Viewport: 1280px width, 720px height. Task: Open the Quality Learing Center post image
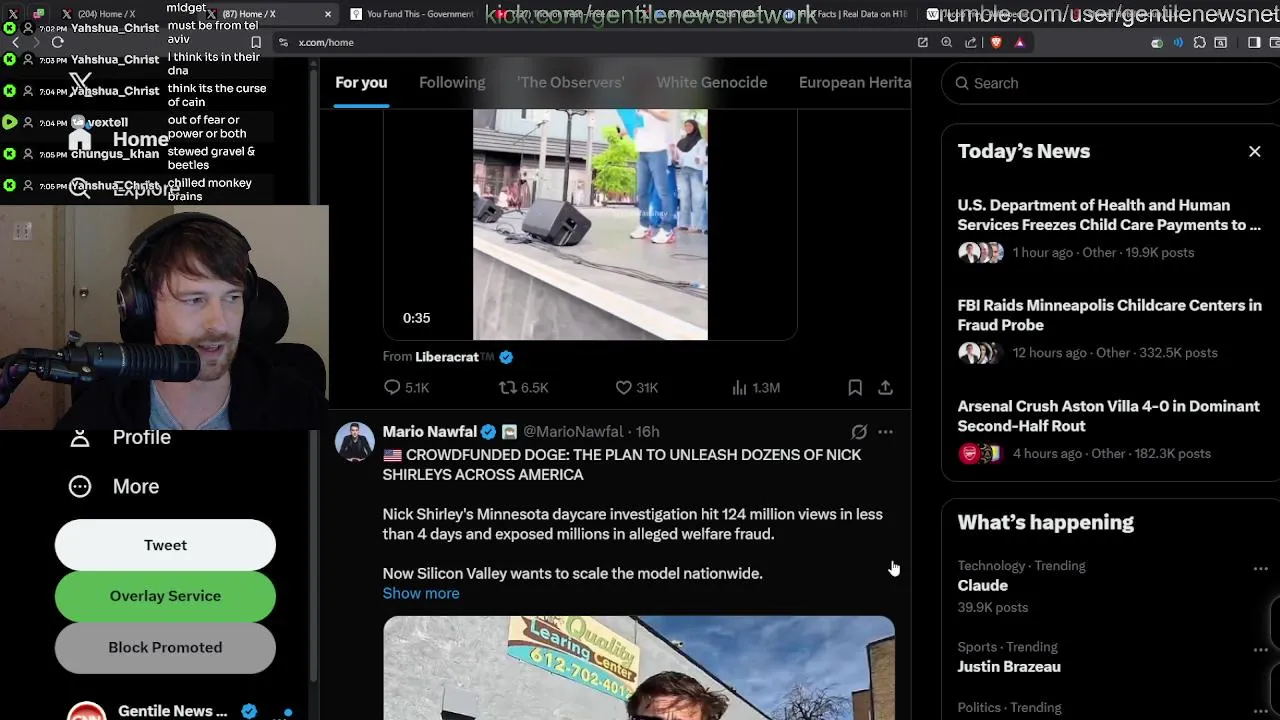tap(639, 668)
